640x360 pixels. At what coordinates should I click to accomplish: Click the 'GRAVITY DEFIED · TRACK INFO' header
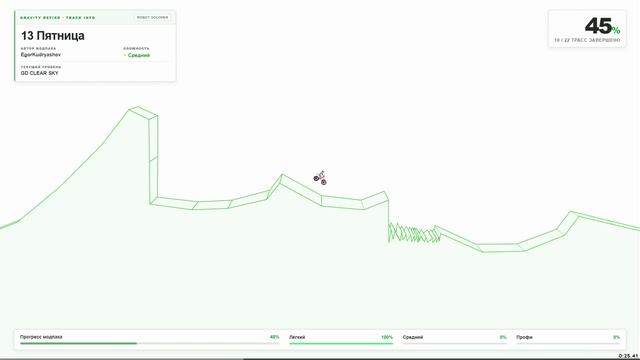[58, 18]
